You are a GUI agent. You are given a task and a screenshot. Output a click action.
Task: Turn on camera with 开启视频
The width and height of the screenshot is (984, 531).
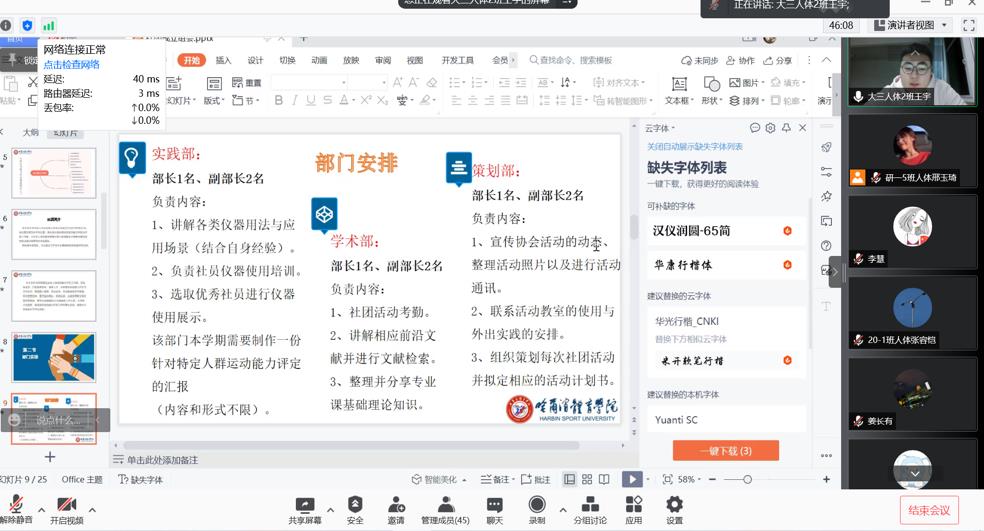coord(66,505)
